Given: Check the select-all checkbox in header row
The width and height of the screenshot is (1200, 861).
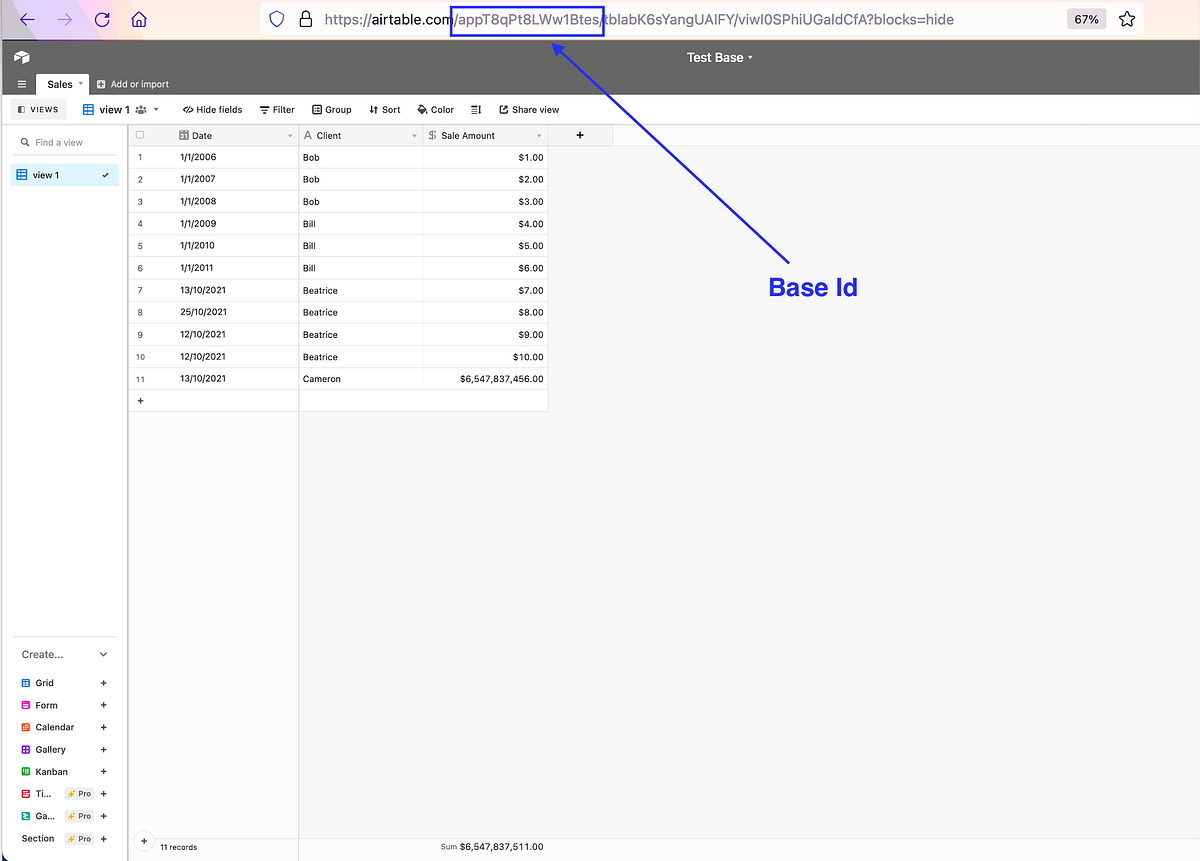Looking at the screenshot, I should click(140, 135).
